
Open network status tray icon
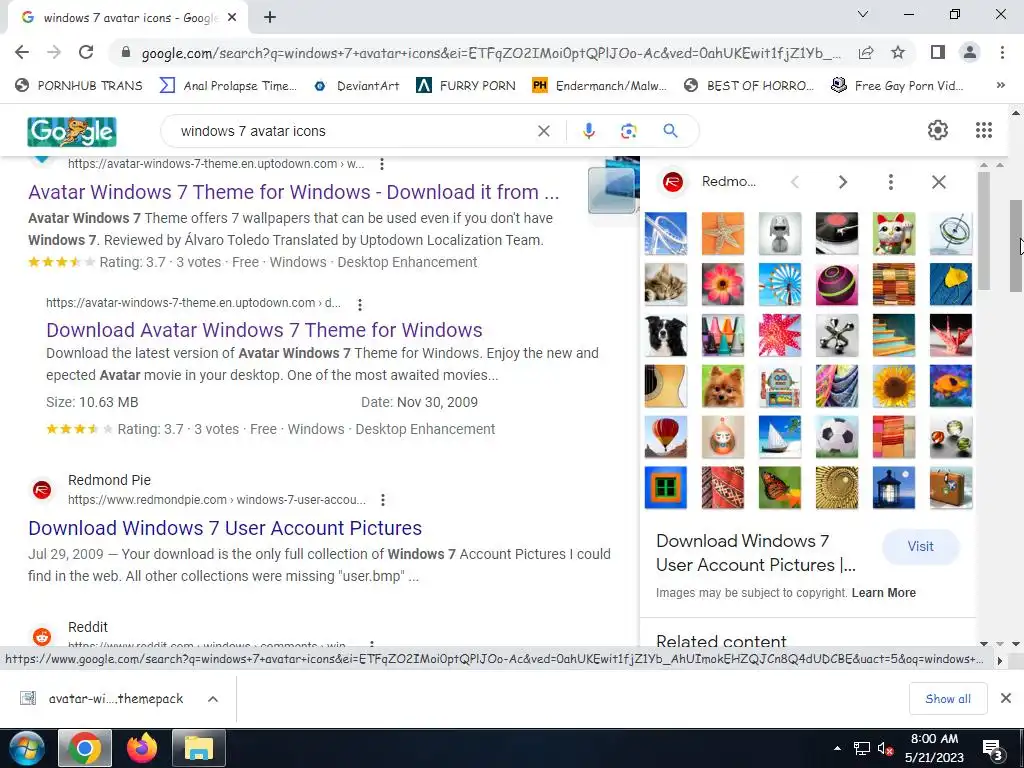861,749
